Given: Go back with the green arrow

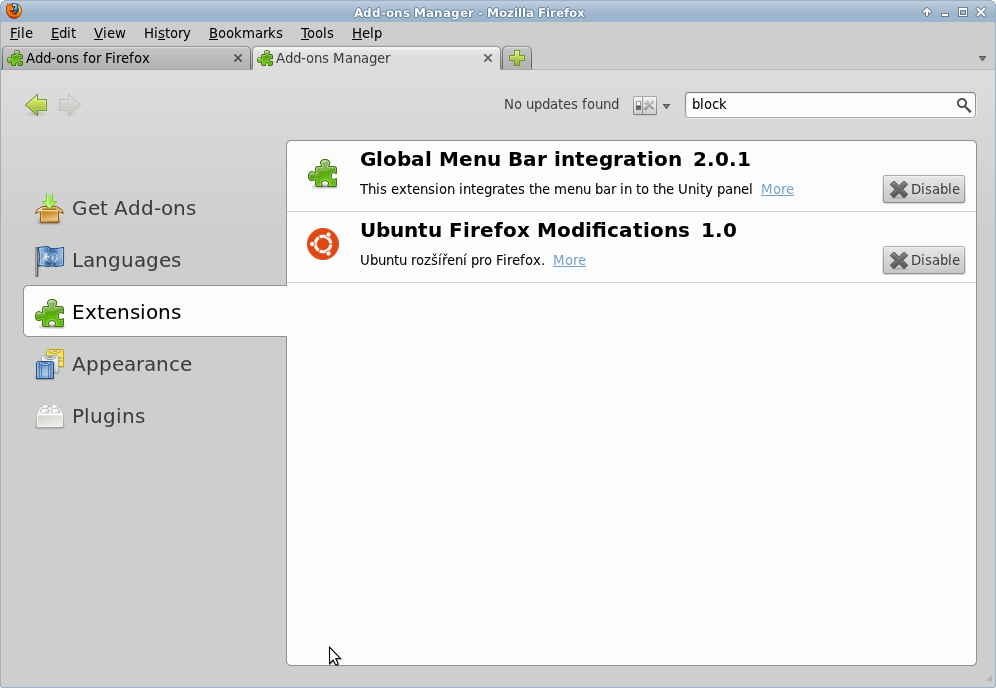Looking at the screenshot, I should pyautogui.click(x=36, y=105).
